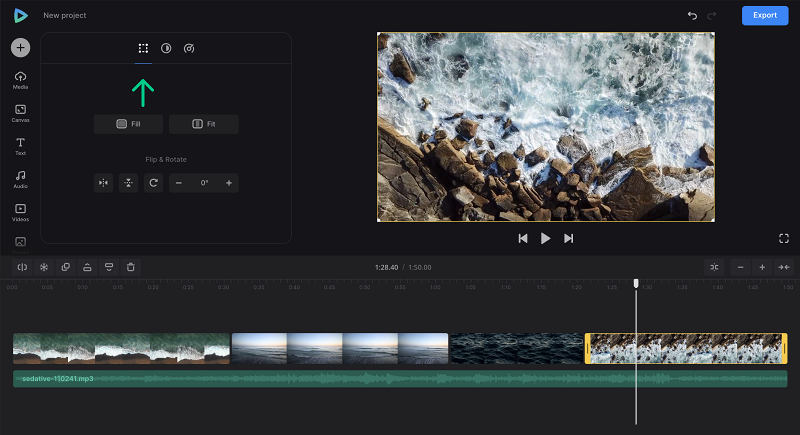Skip to the previous clip
Screen dimensions: 800x435
point(523,239)
